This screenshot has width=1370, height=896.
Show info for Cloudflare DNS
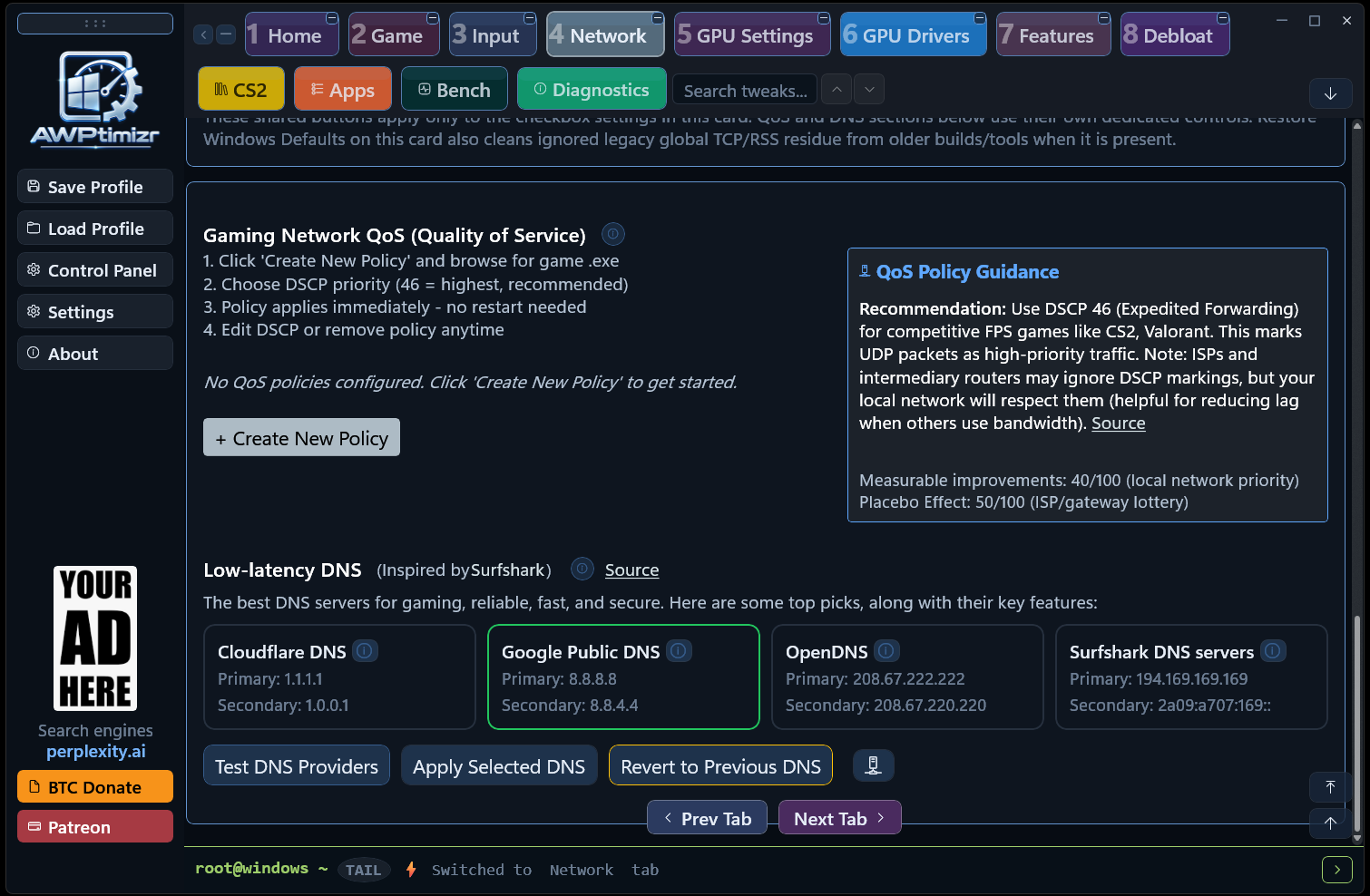coord(365,650)
